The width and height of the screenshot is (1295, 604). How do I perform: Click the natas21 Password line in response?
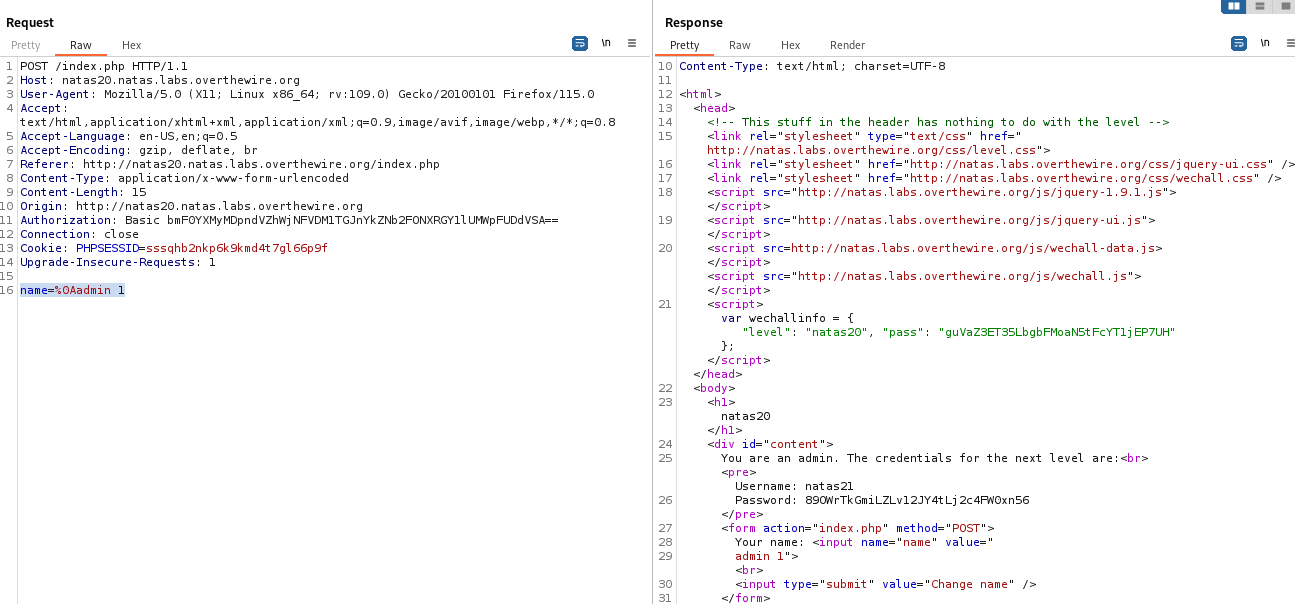(x=882, y=500)
